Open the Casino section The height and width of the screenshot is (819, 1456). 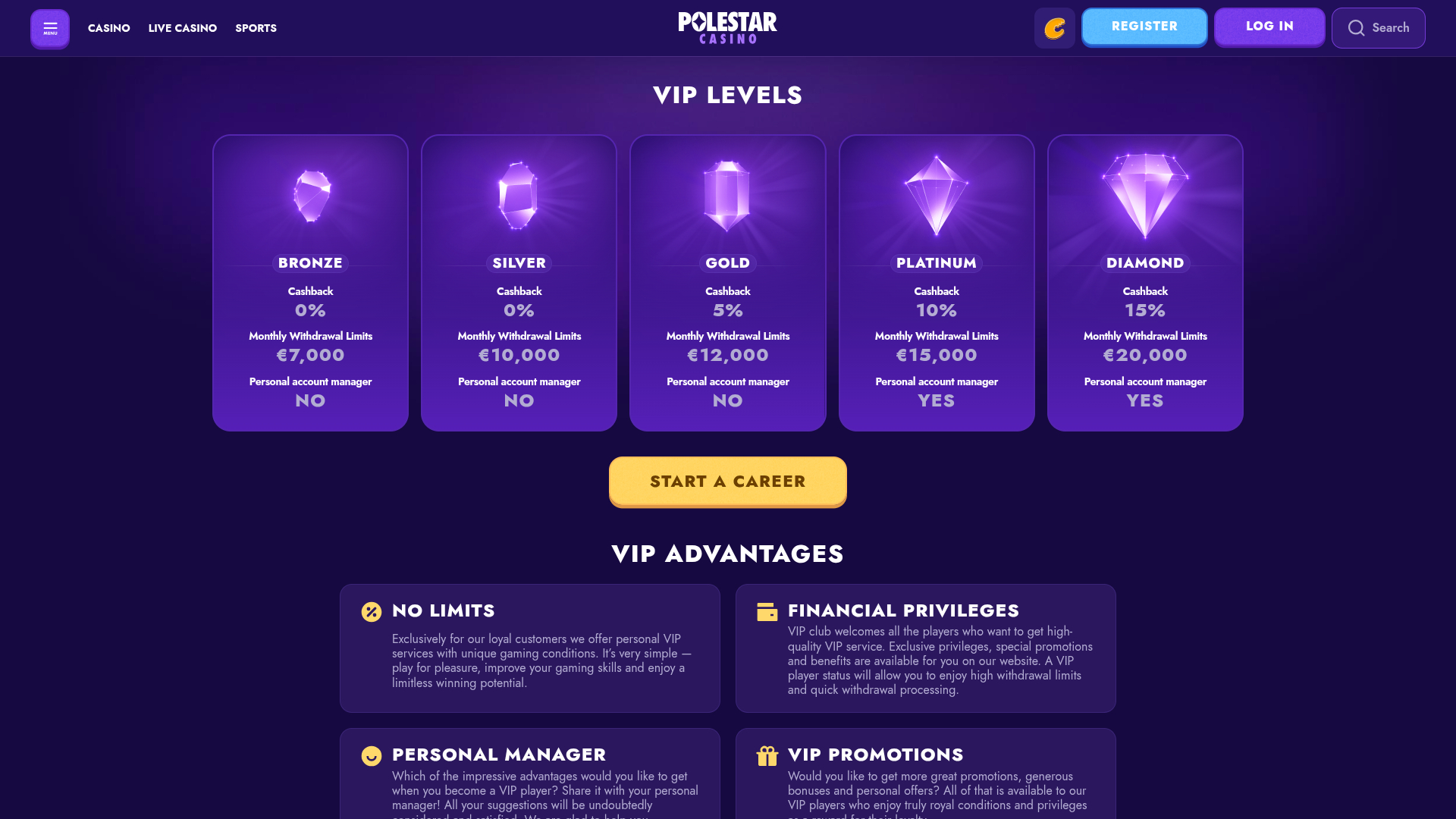pyautogui.click(x=108, y=28)
